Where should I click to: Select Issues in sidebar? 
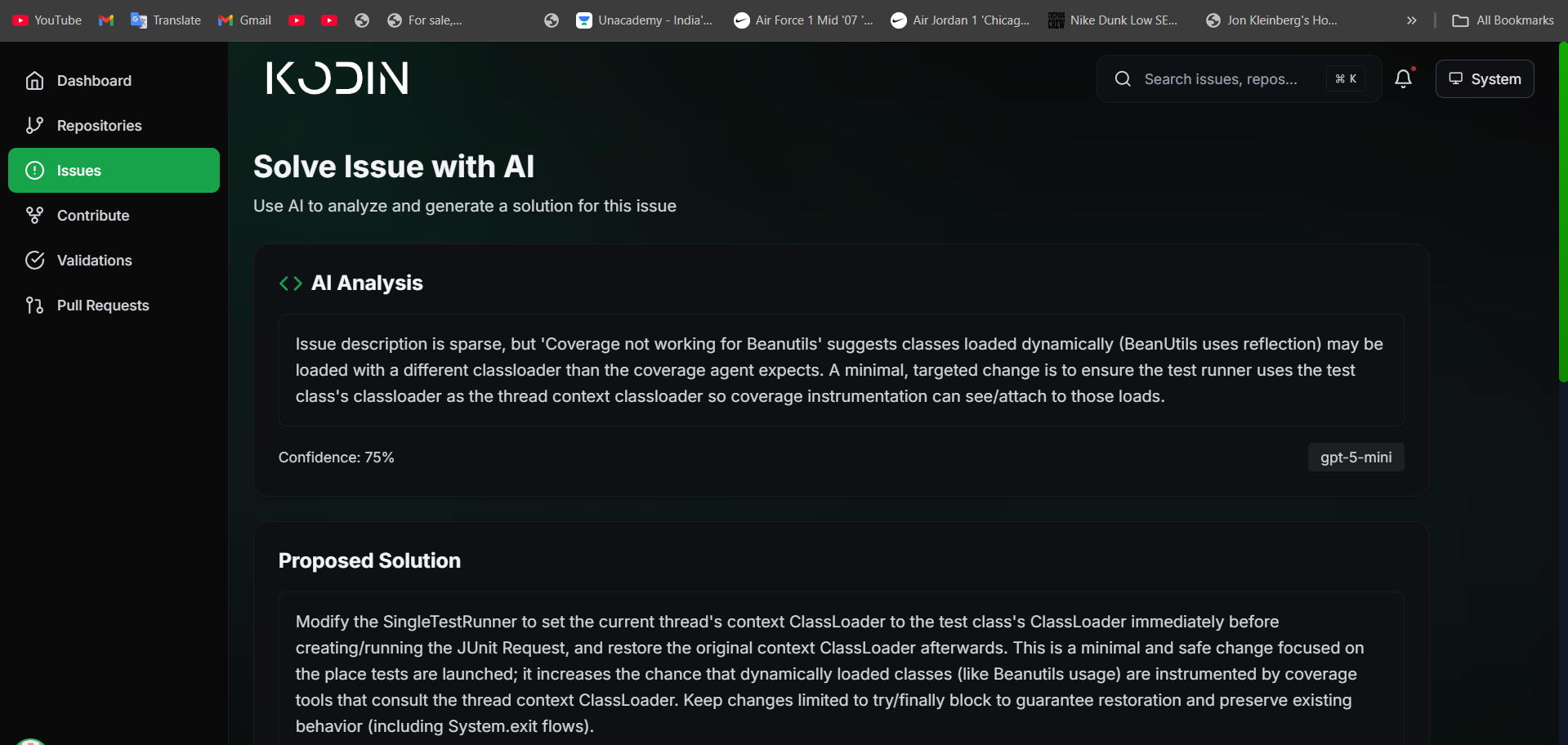pos(114,171)
